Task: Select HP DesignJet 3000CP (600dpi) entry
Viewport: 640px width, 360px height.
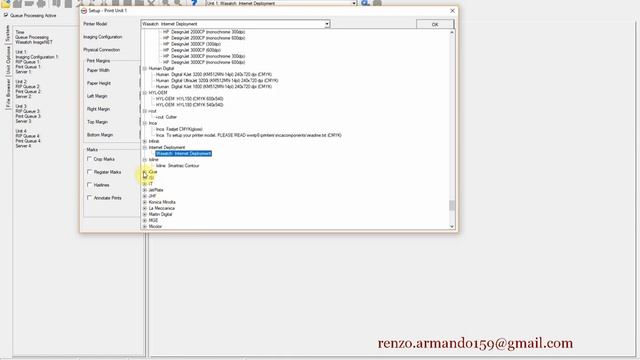Action: (192, 50)
